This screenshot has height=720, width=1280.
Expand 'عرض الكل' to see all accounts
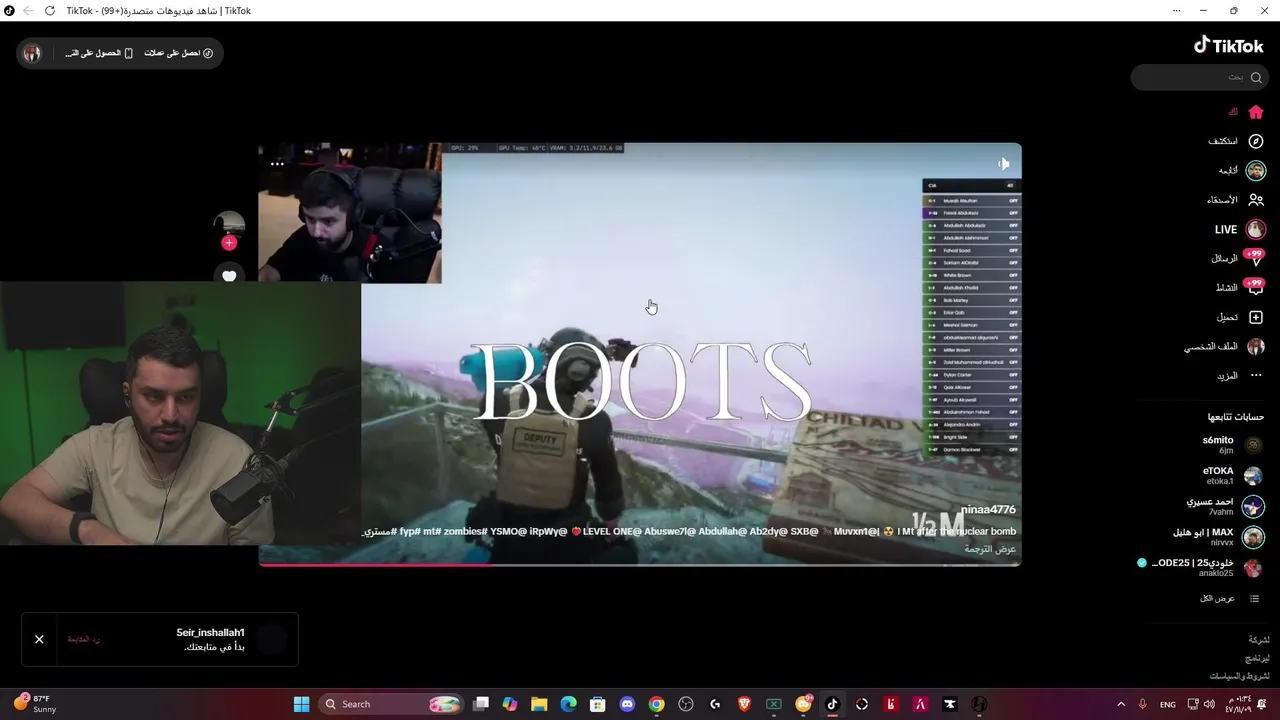1230,598
